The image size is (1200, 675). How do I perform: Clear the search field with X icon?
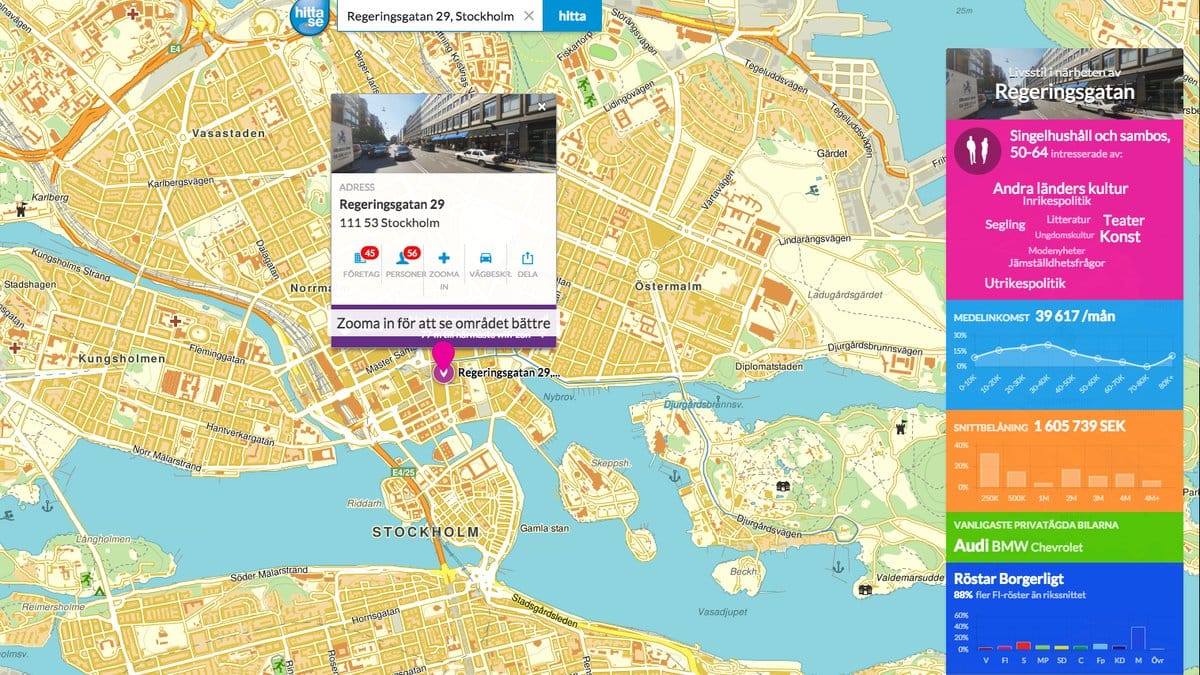point(529,16)
